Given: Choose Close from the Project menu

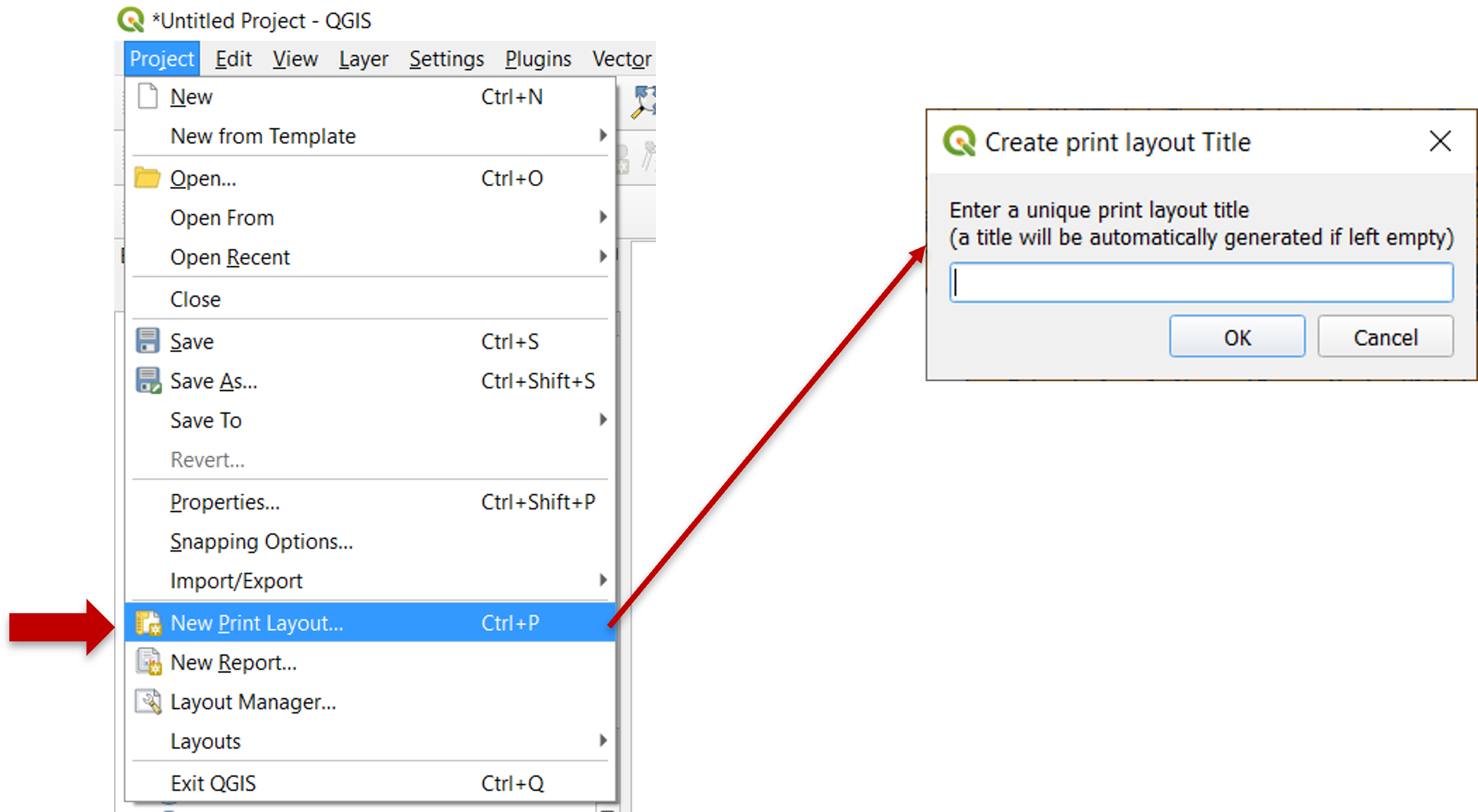Looking at the screenshot, I should 370,299.
